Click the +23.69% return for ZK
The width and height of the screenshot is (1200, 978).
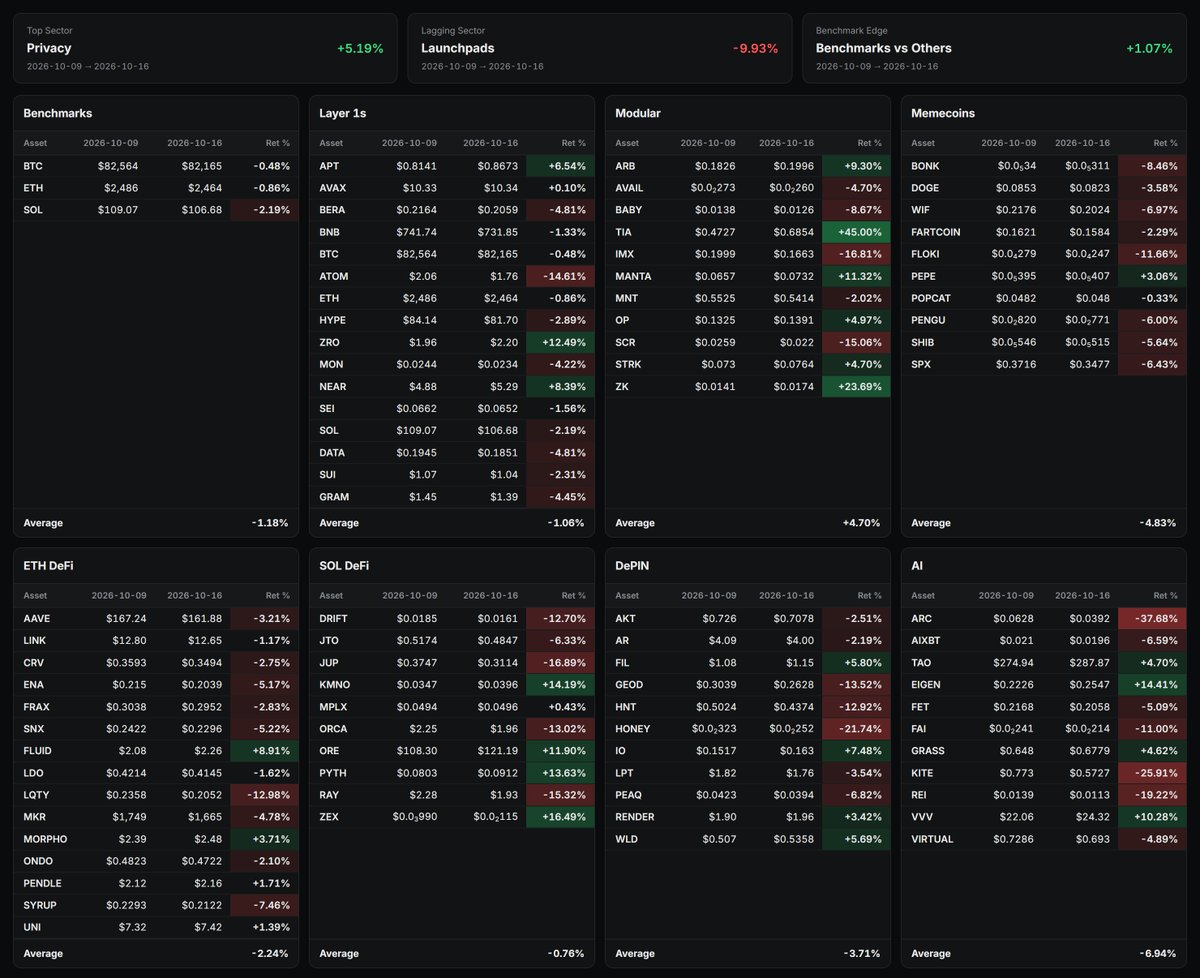point(856,386)
